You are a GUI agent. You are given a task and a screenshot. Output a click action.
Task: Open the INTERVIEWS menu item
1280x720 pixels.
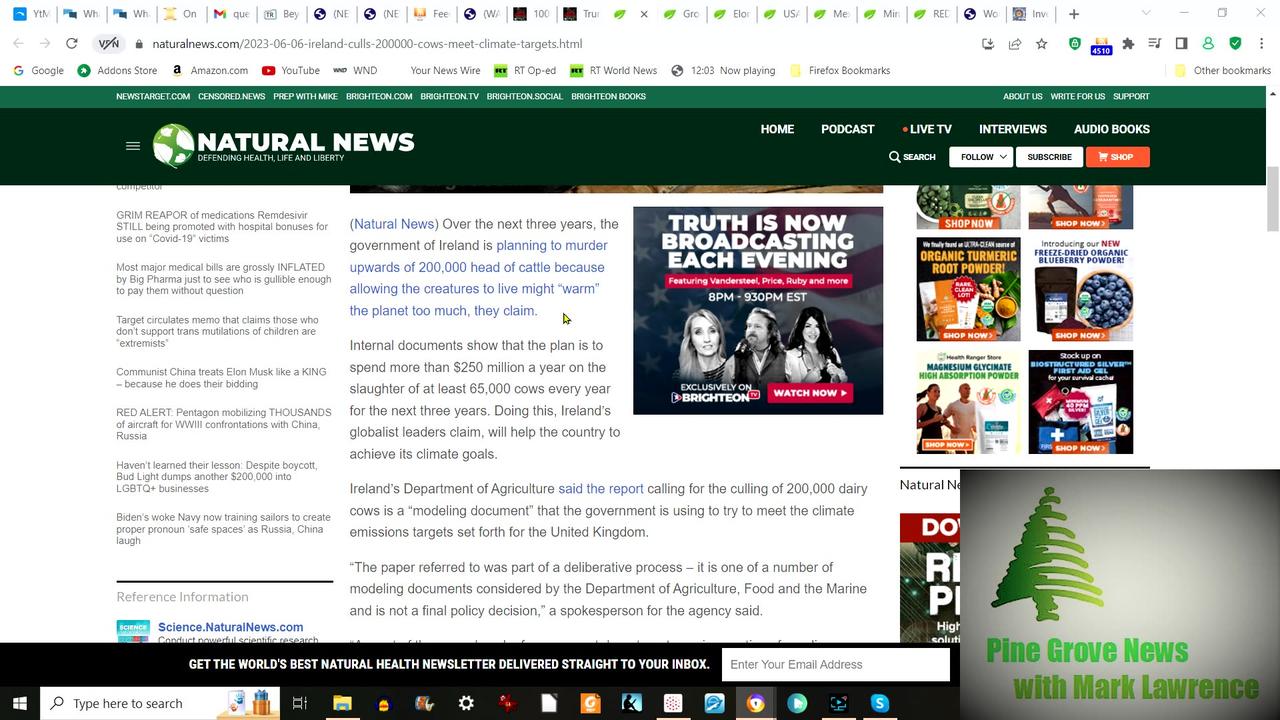click(x=1013, y=129)
